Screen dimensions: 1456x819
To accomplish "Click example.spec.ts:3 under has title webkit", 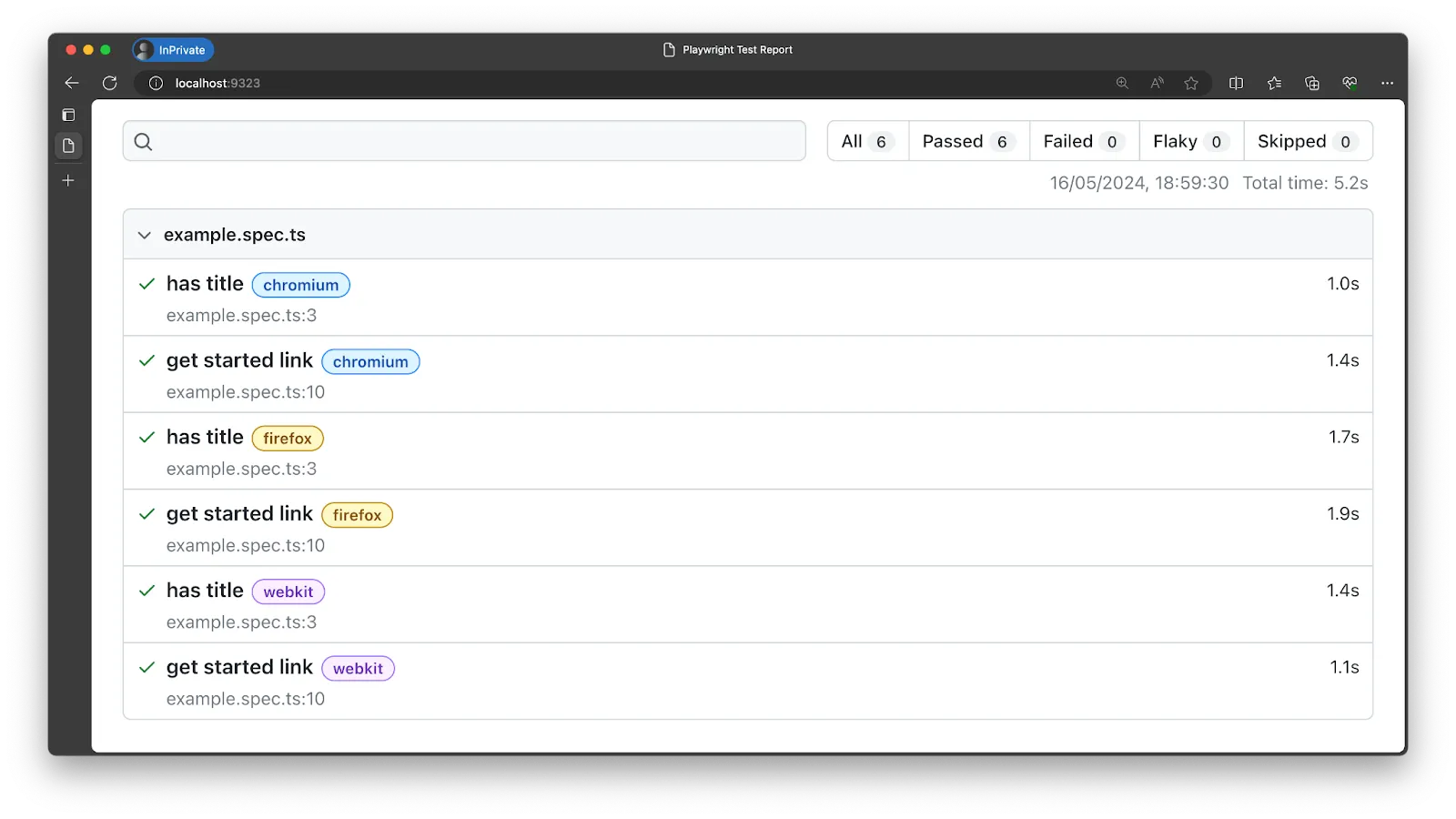I will (x=241, y=622).
